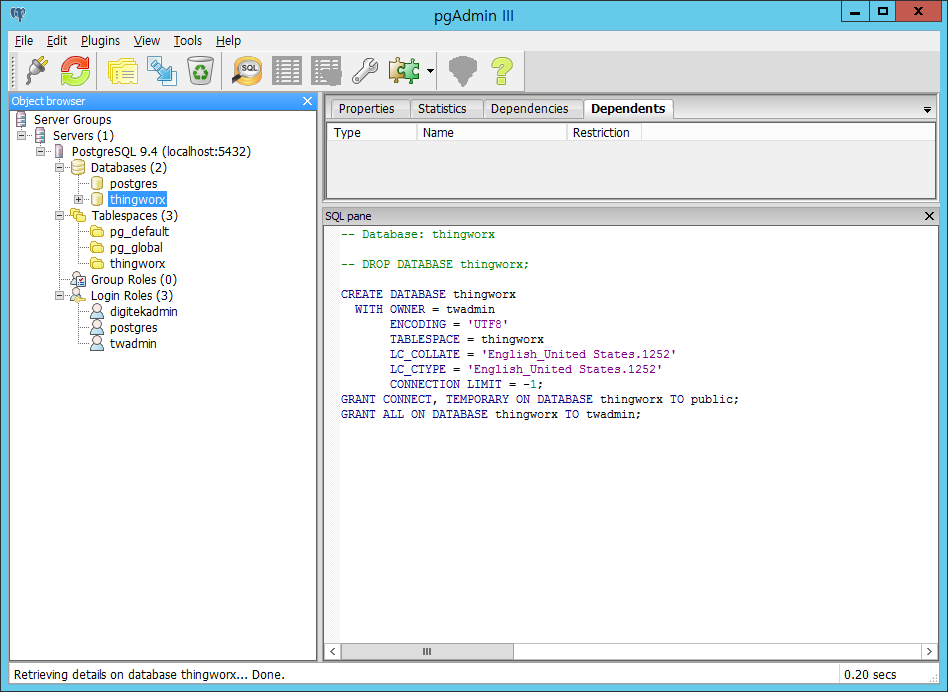948x692 pixels.
Task: Open the SQL Help question mark icon
Action: click(x=502, y=71)
